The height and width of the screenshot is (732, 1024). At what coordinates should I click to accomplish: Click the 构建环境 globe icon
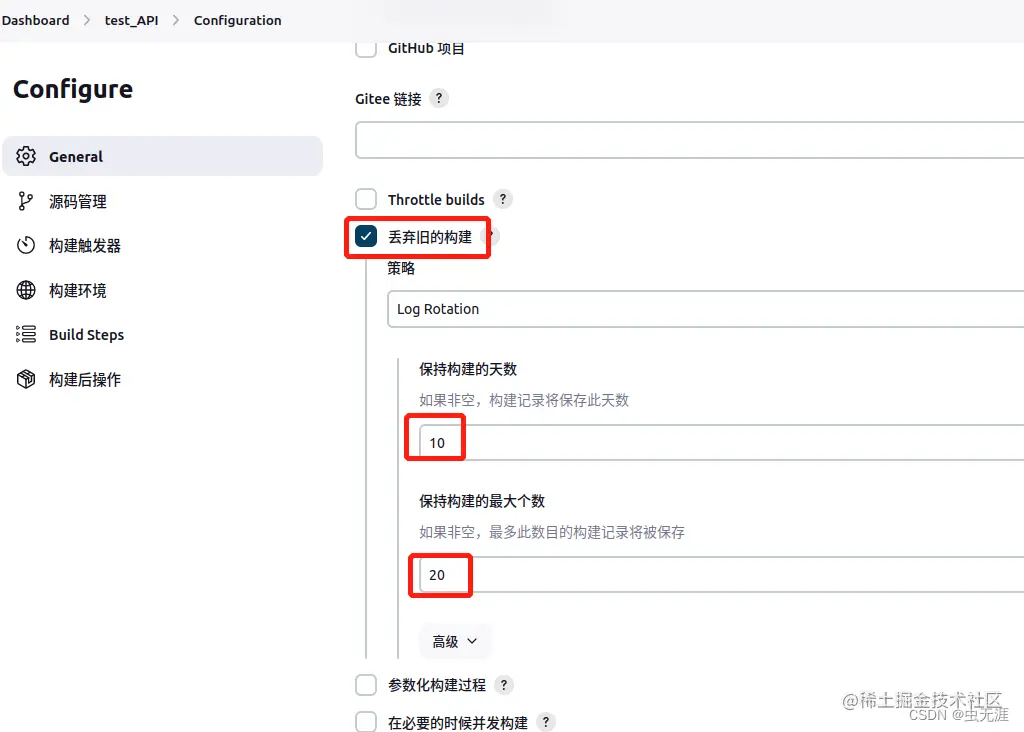click(26, 290)
